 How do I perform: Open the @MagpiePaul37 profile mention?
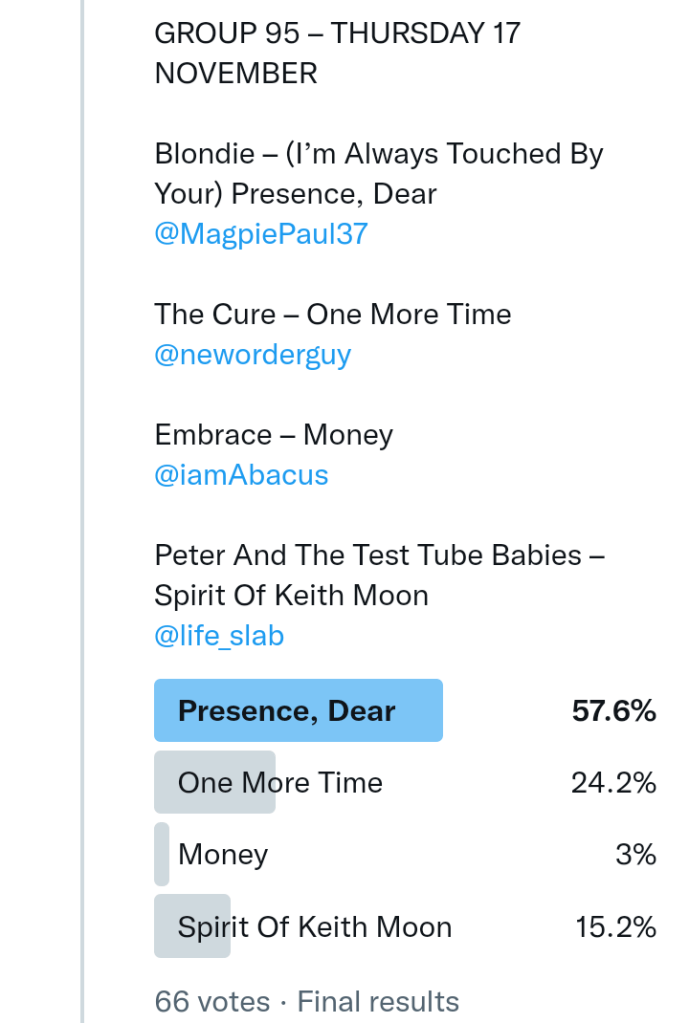click(x=261, y=234)
